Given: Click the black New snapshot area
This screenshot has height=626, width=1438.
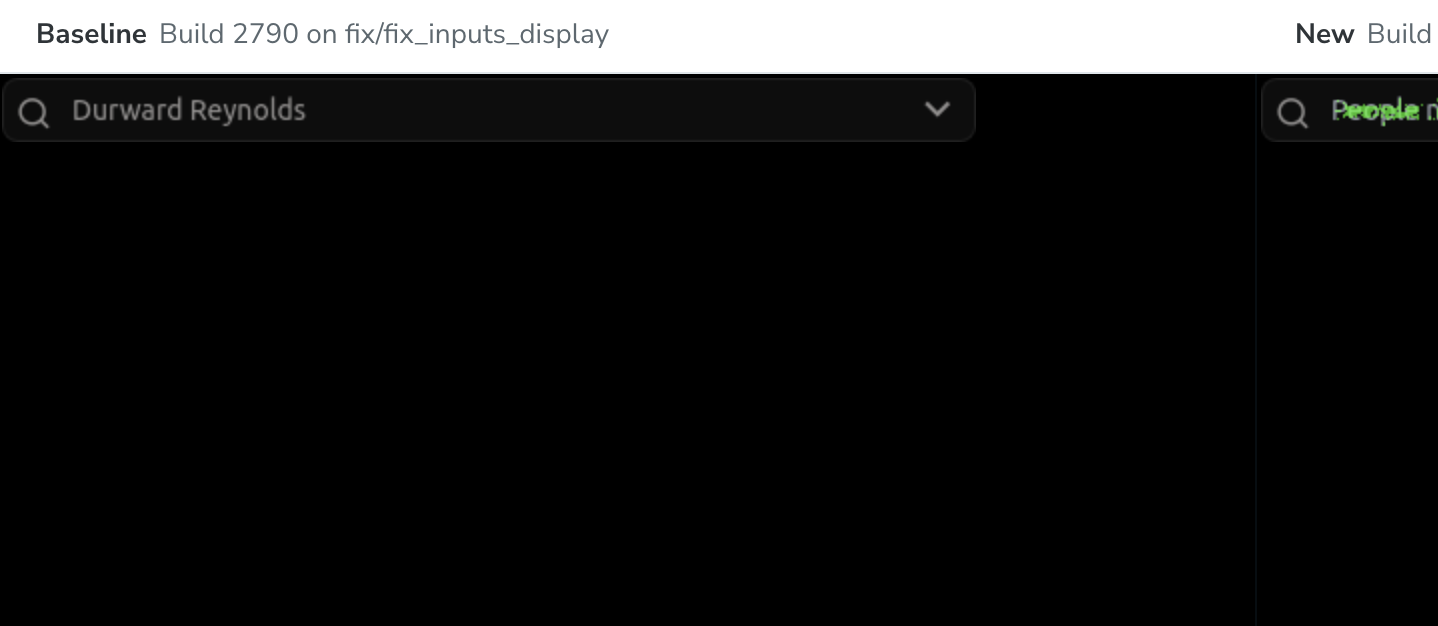Looking at the screenshot, I should [x=1348, y=385].
